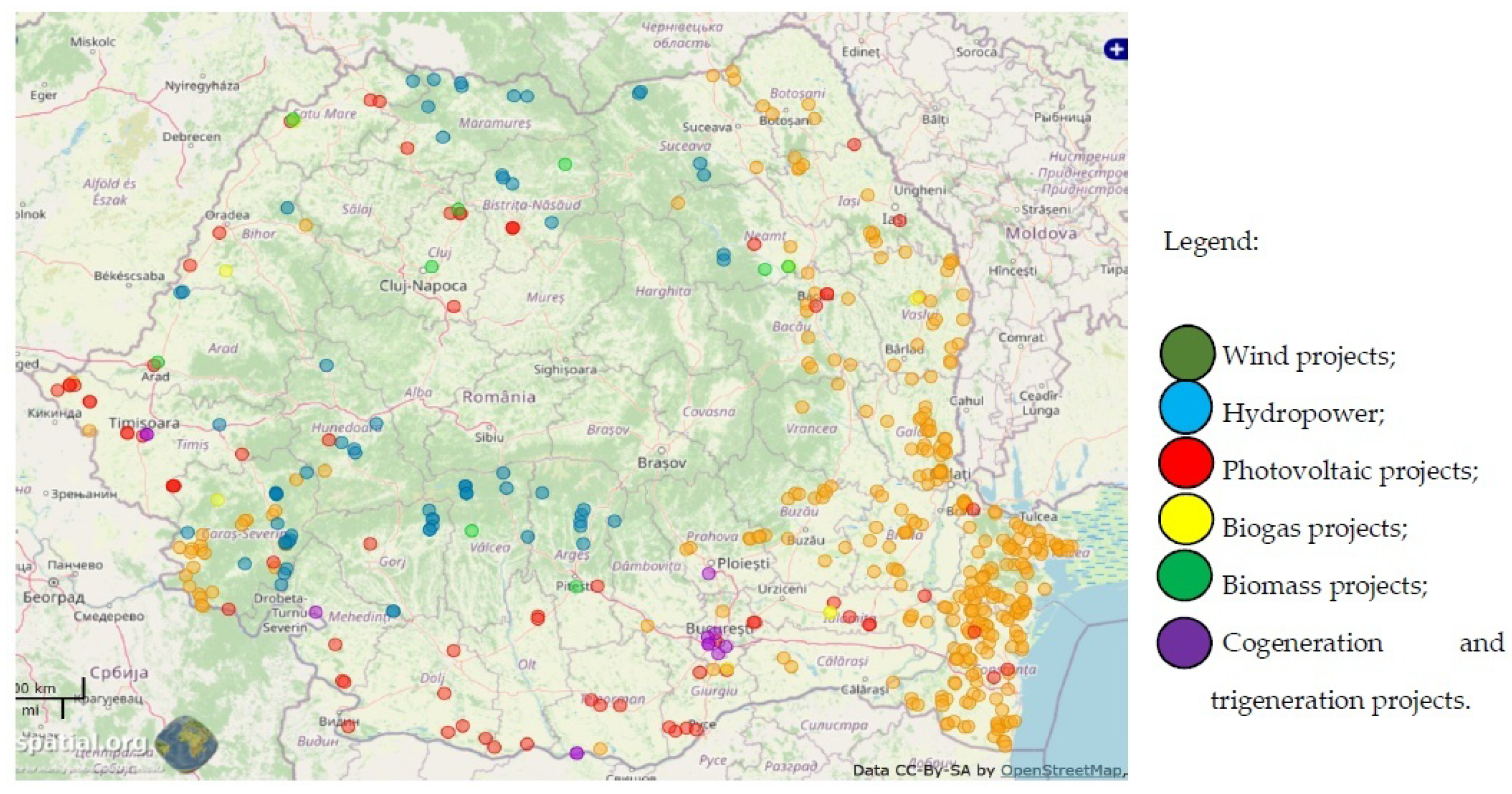Click the Wind projects legend circle
This screenshot has height=794, width=1512.
tap(1187, 353)
